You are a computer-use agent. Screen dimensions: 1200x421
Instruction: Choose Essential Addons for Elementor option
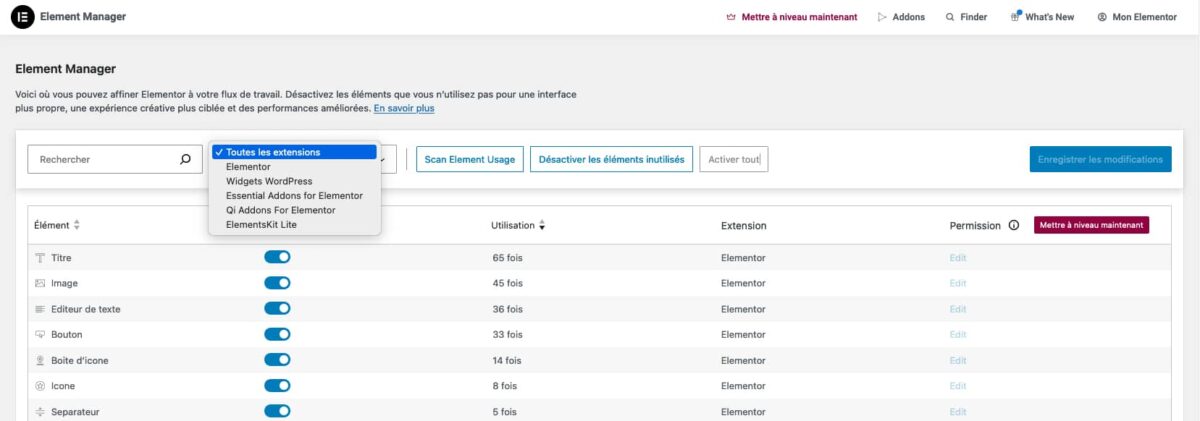294,196
